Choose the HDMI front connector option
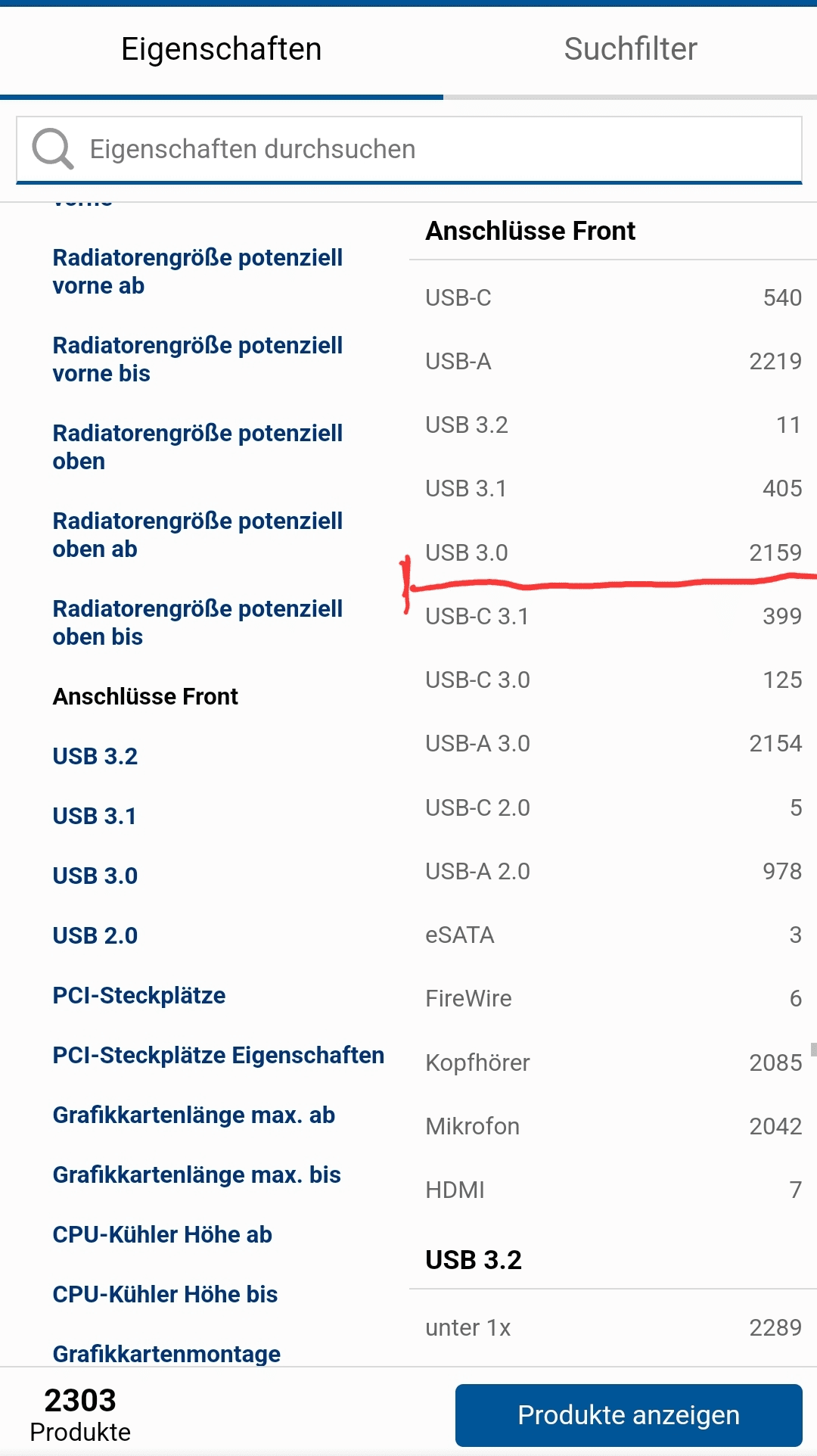The width and height of the screenshot is (817, 1456). click(614, 1190)
